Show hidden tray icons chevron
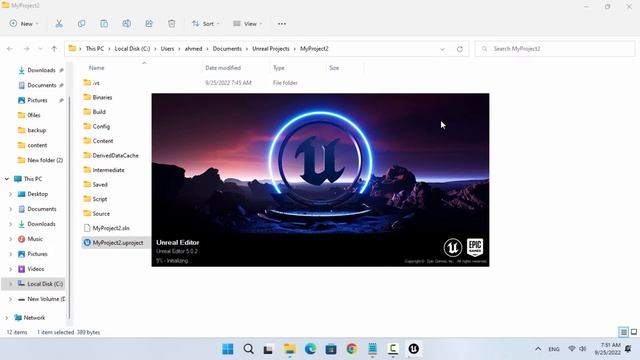The image size is (640, 360). [538, 349]
